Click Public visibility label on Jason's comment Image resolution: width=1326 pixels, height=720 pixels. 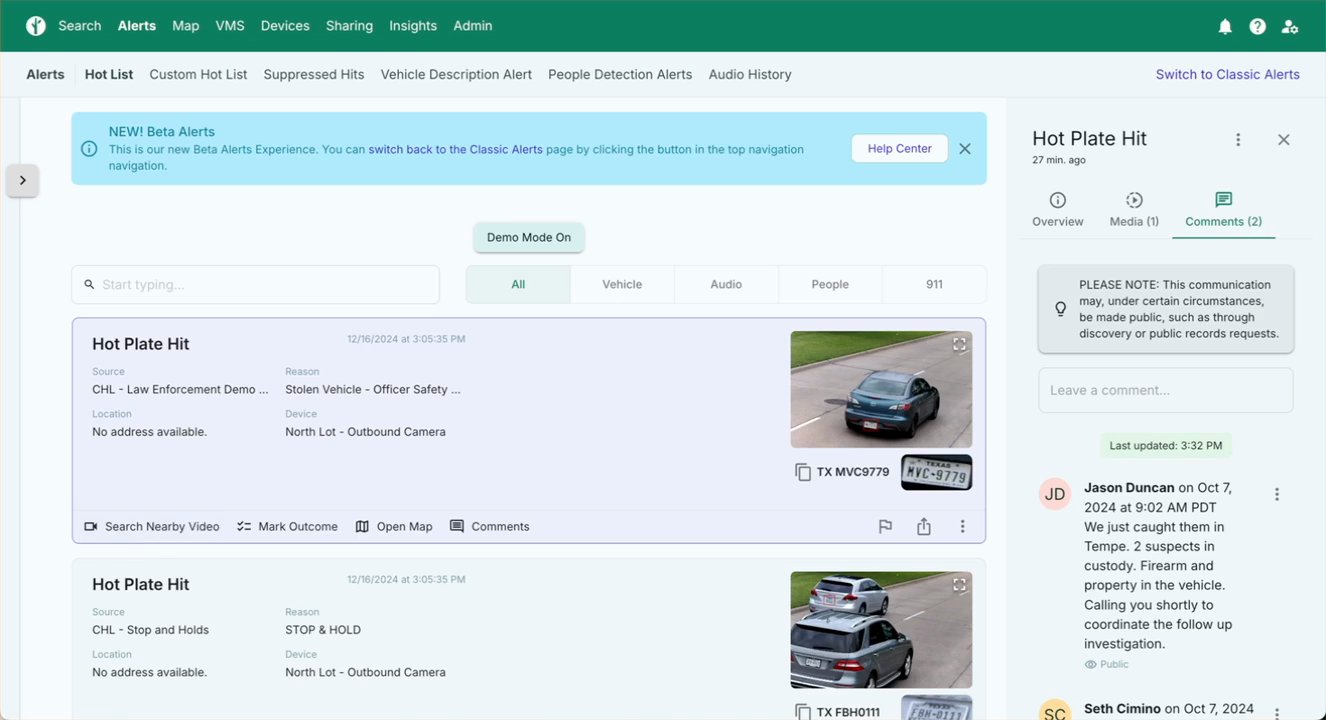coord(1107,664)
